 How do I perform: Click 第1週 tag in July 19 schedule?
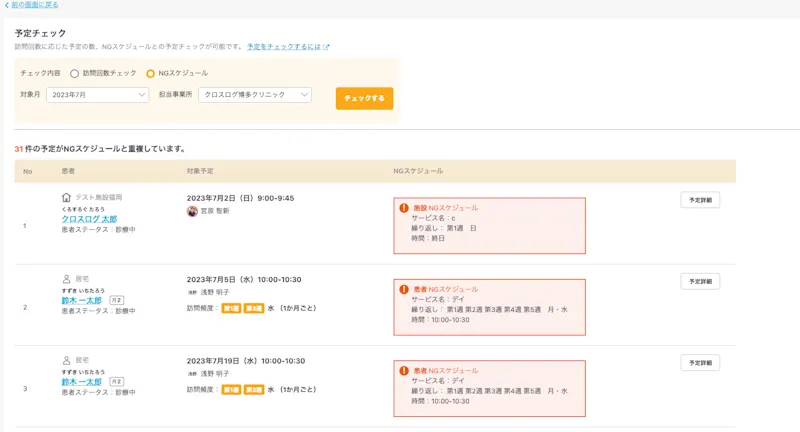coord(231,390)
